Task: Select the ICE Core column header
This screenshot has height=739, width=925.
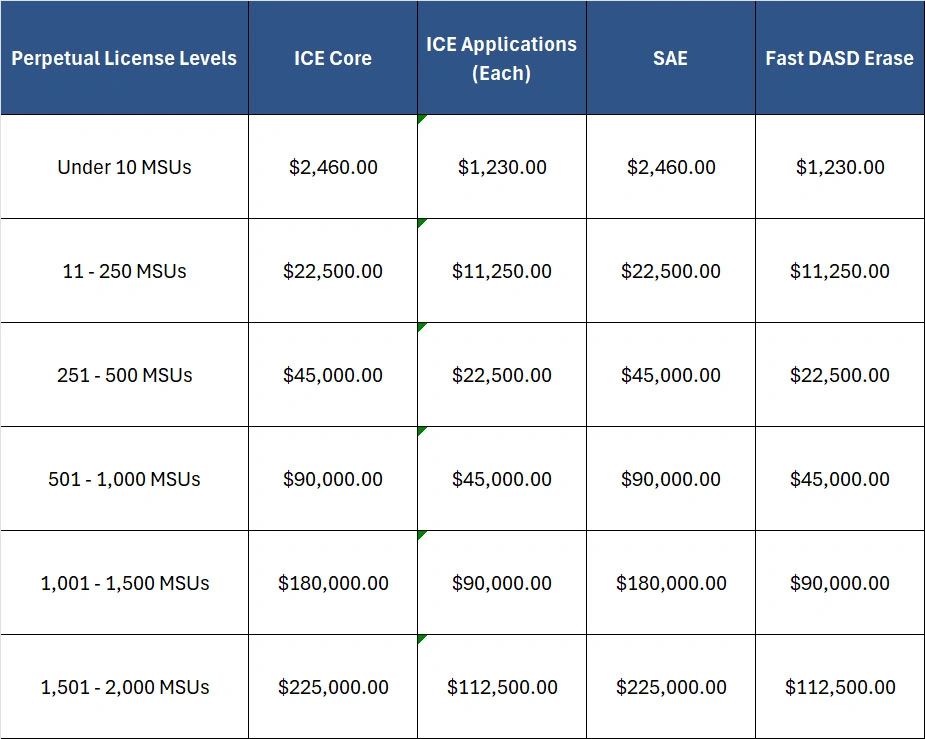Action: 333,58
